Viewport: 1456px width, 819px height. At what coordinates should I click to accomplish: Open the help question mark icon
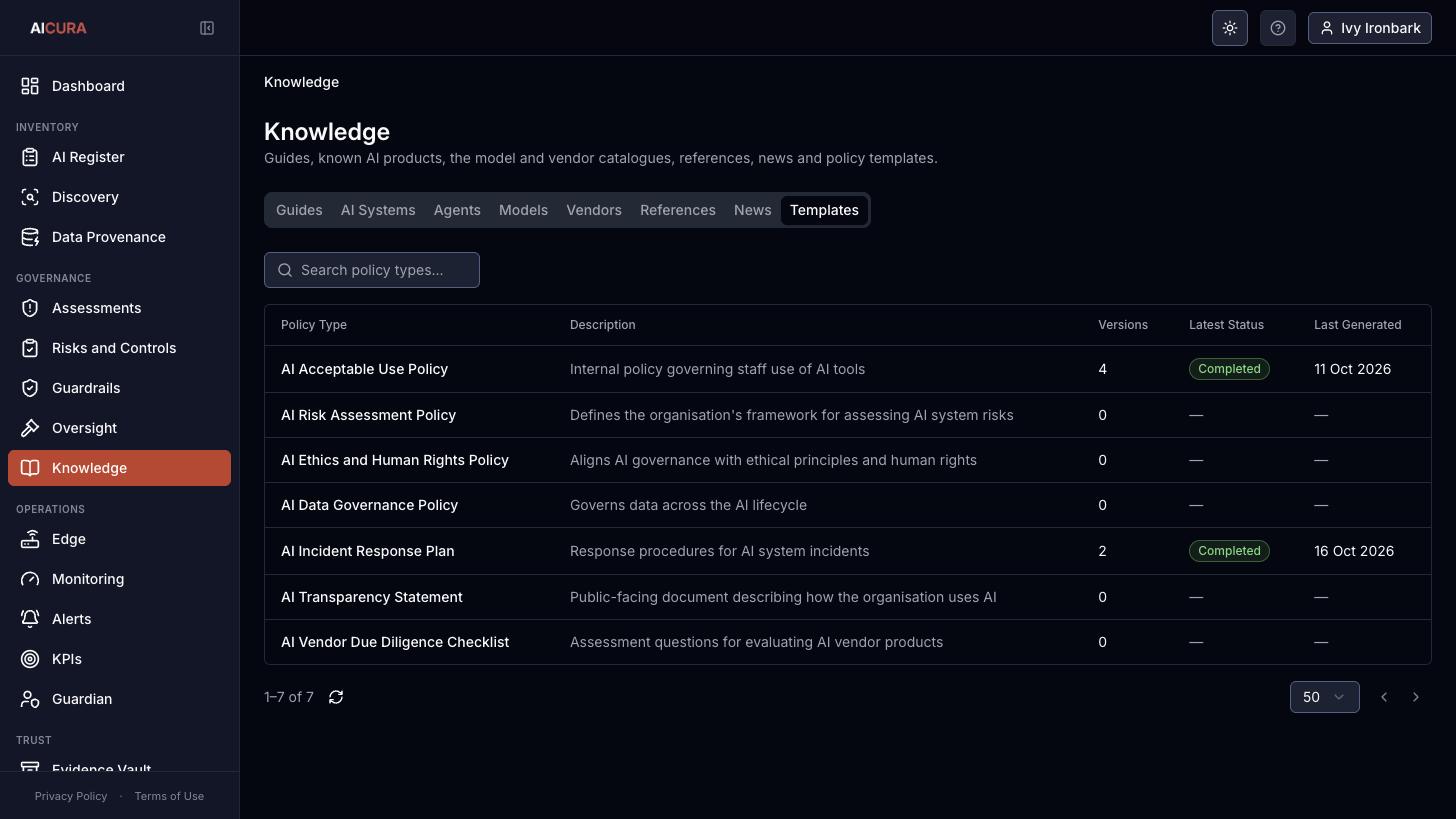(x=1278, y=28)
